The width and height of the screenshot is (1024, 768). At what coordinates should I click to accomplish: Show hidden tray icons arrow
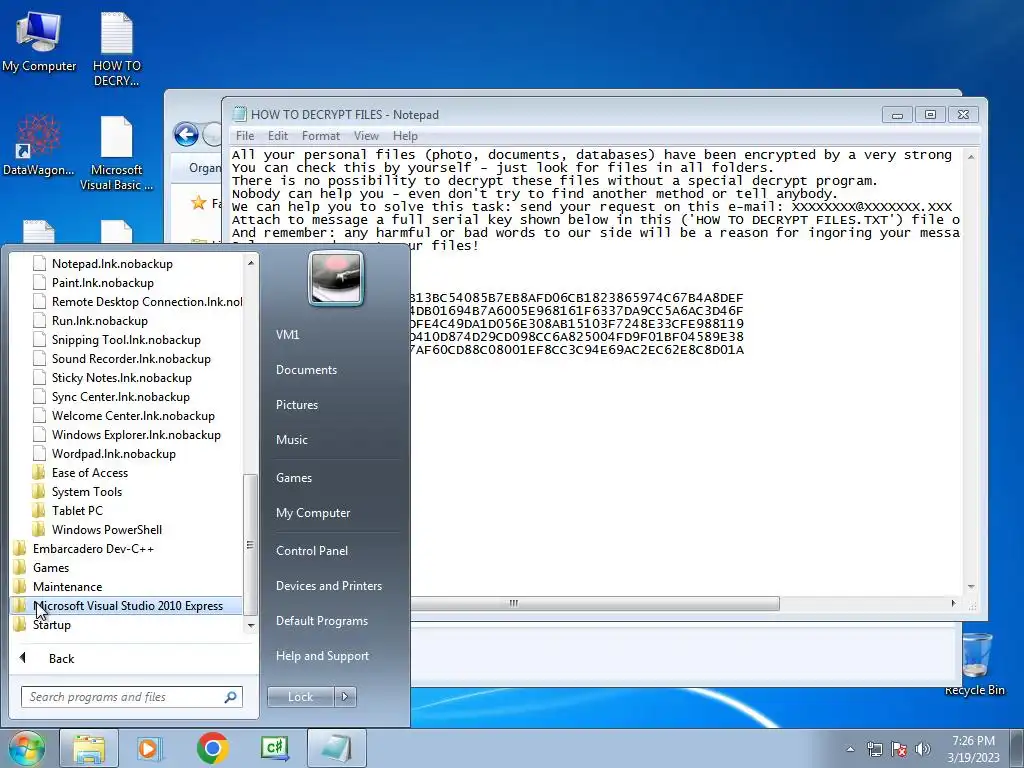850,749
